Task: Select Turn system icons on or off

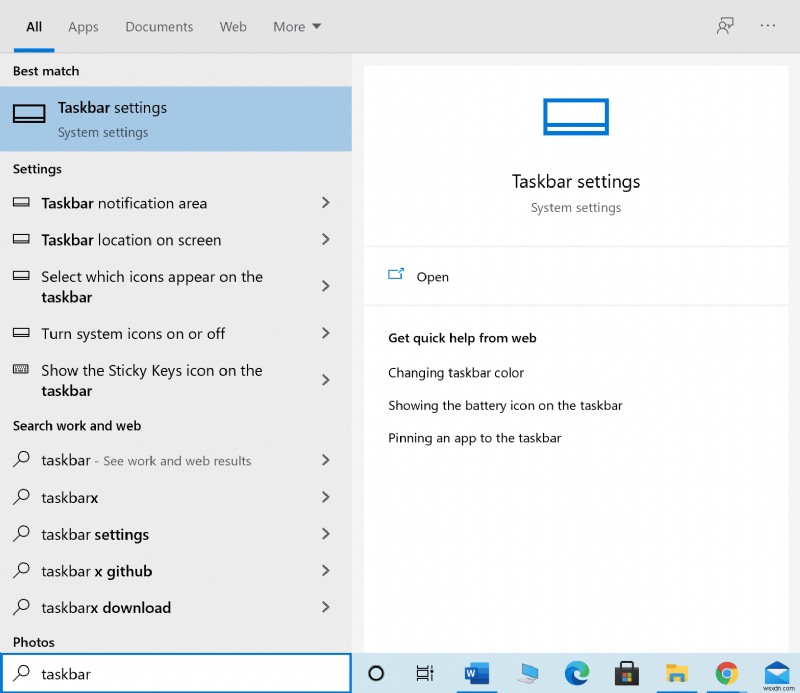Action: [x=133, y=334]
